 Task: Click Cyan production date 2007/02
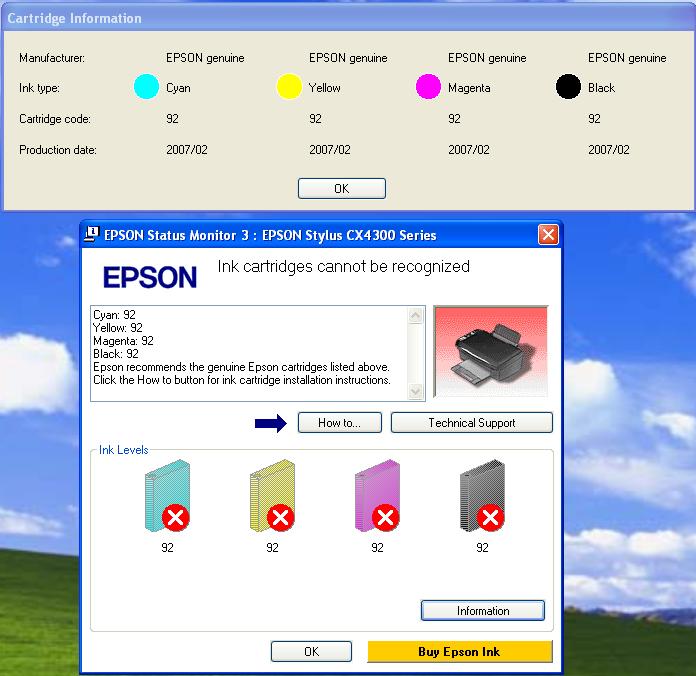187,150
